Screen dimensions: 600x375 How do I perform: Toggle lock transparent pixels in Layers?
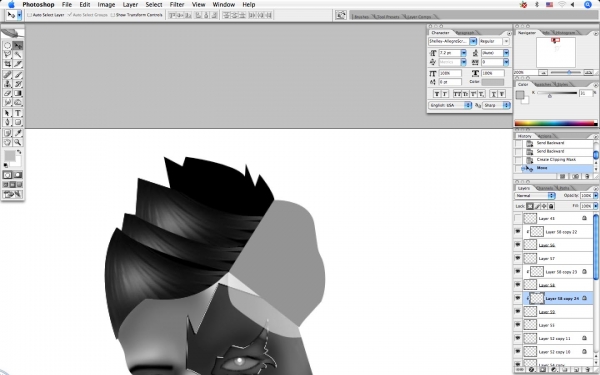coord(530,206)
